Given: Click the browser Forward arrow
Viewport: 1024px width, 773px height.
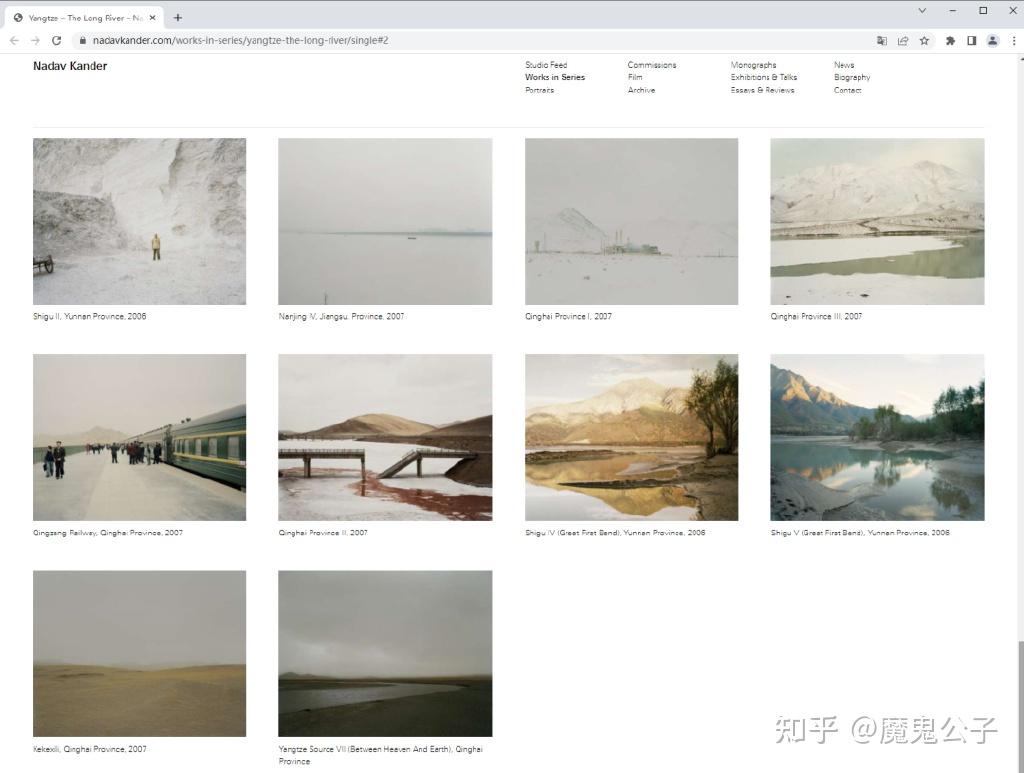Looking at the screenshot, I should 35,40.
